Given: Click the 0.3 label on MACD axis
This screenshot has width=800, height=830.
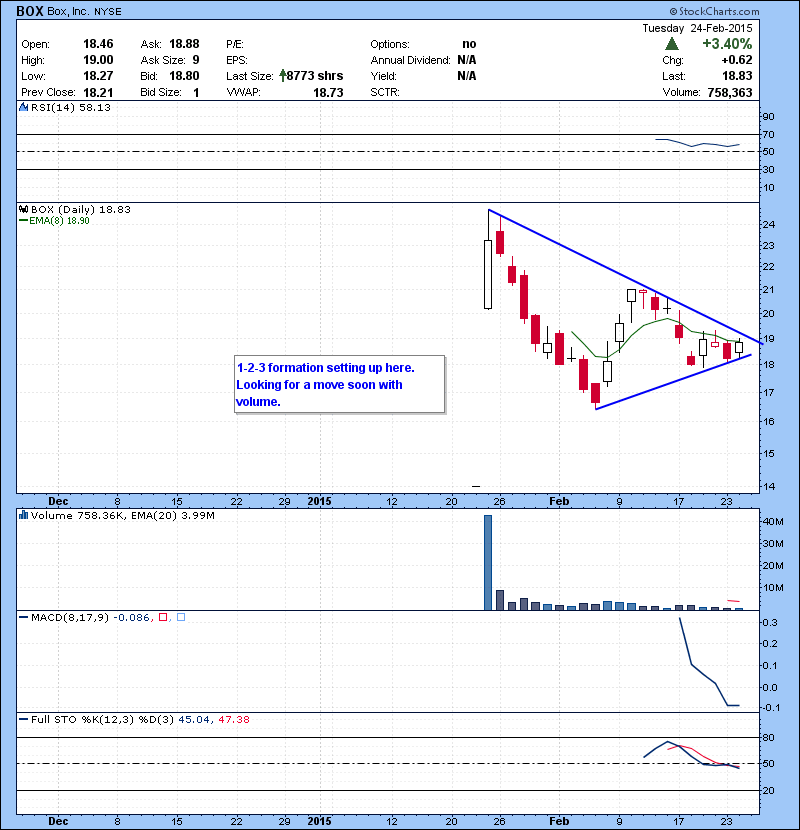Looking at the screenshot, I should coord(770,622).
